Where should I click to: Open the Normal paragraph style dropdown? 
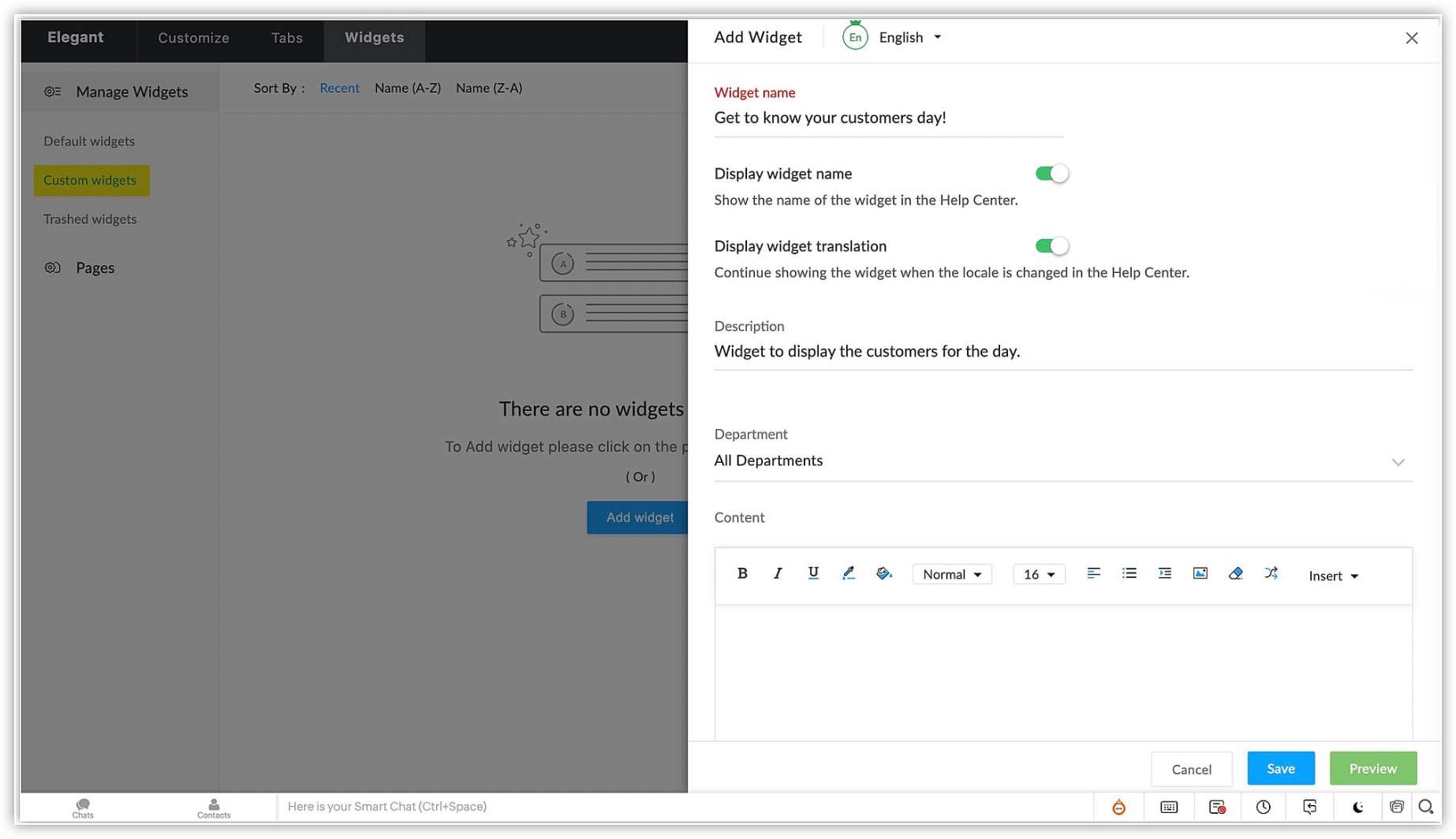(x=951, y=575)
